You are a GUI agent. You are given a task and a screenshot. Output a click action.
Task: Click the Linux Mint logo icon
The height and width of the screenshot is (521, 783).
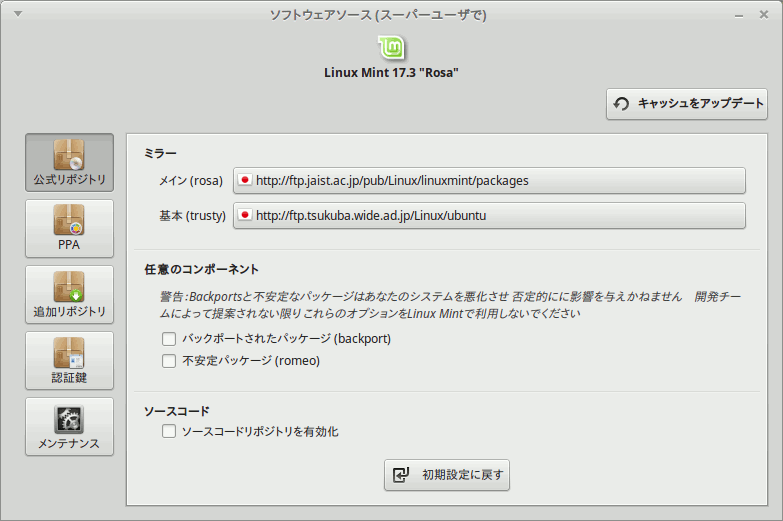[391, 48]
